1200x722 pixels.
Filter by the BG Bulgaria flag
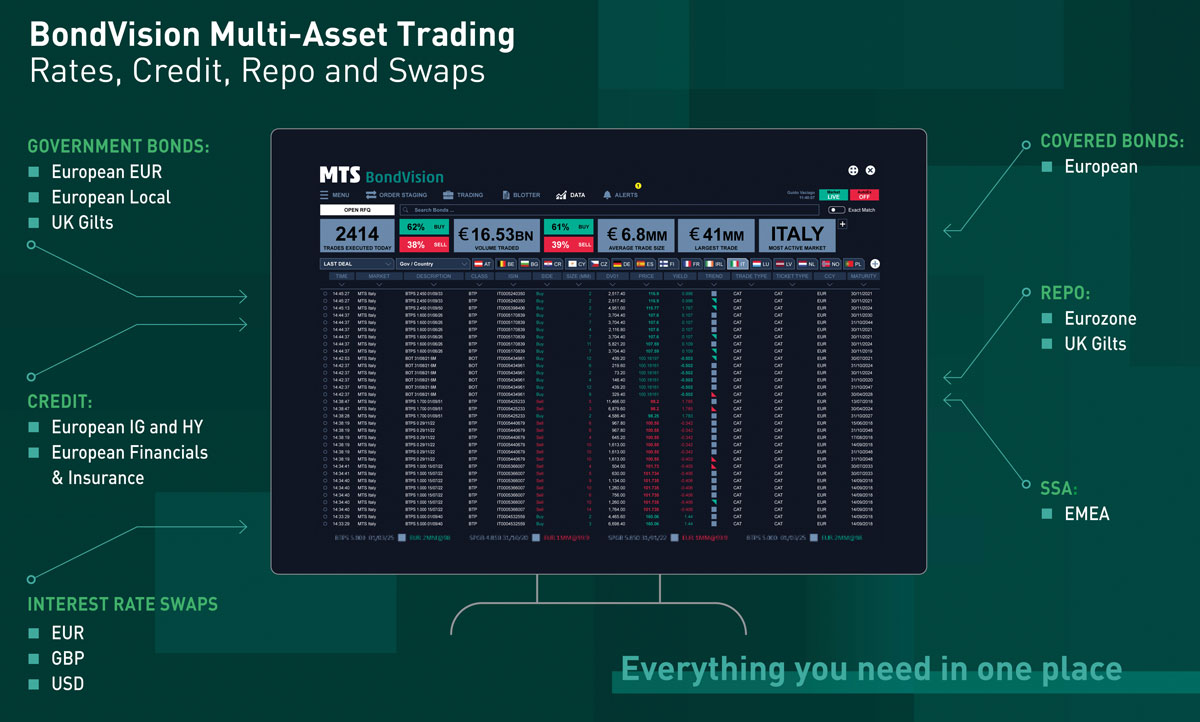pyautogui.click(x=530, y=264)
